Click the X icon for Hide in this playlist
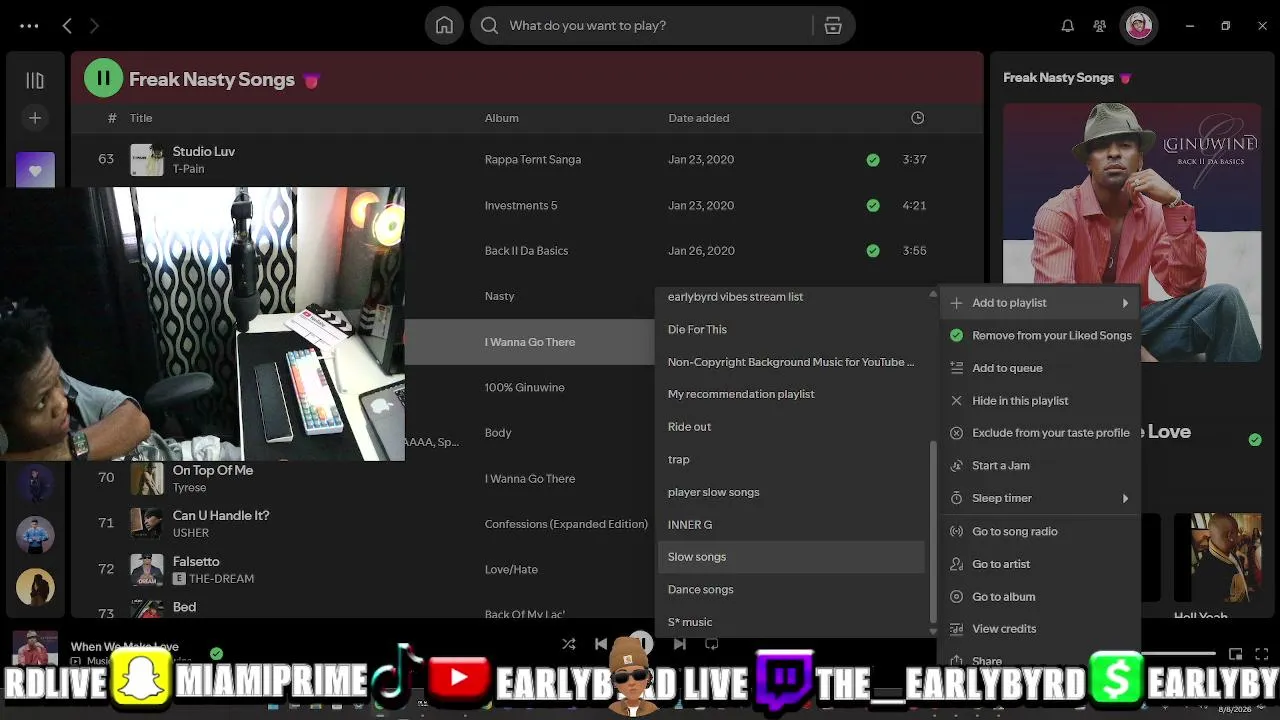 click(x=956, y=401)
